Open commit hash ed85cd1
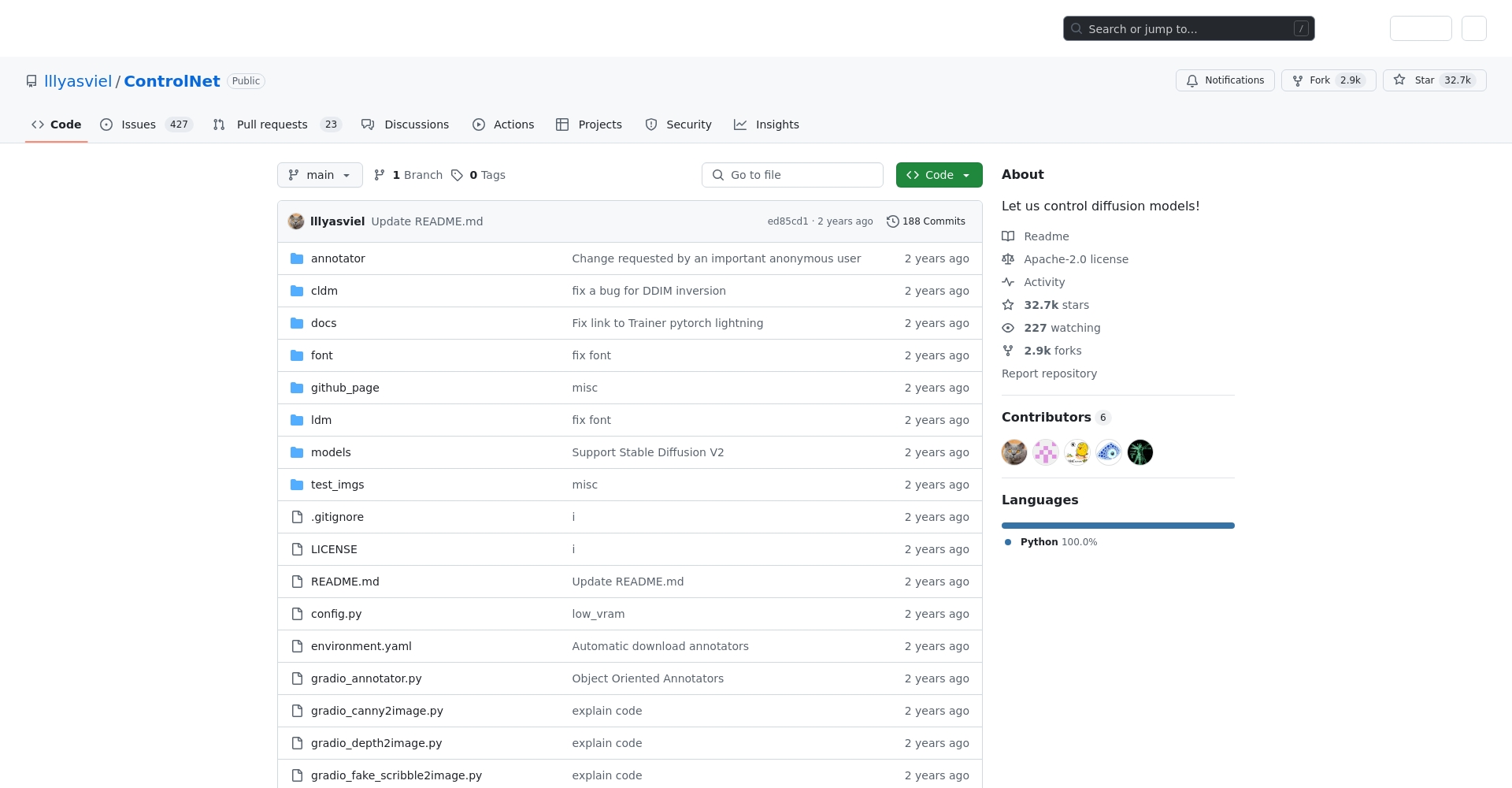The width and height of the screenshot is (1512, 788). click(787, 221)
